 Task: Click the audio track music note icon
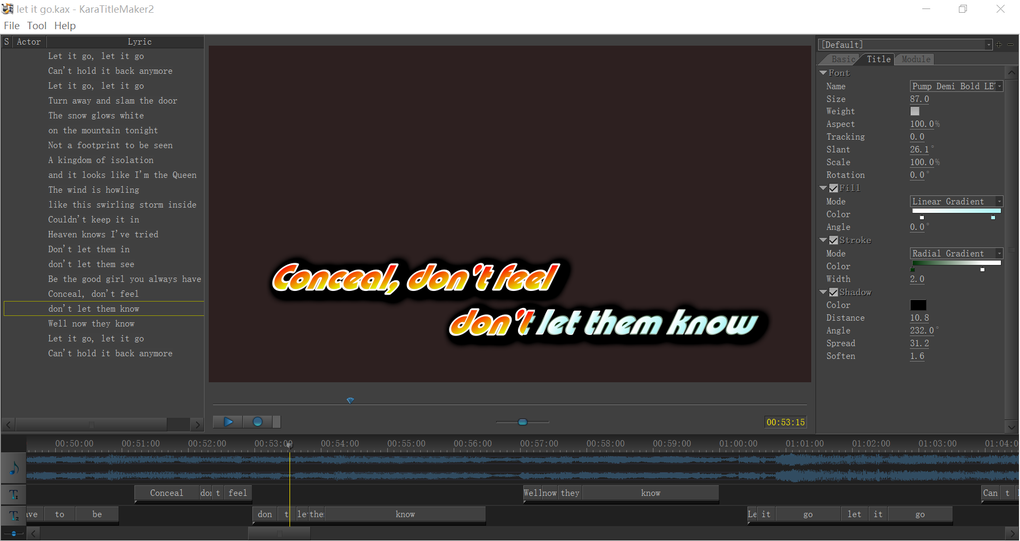14,468
